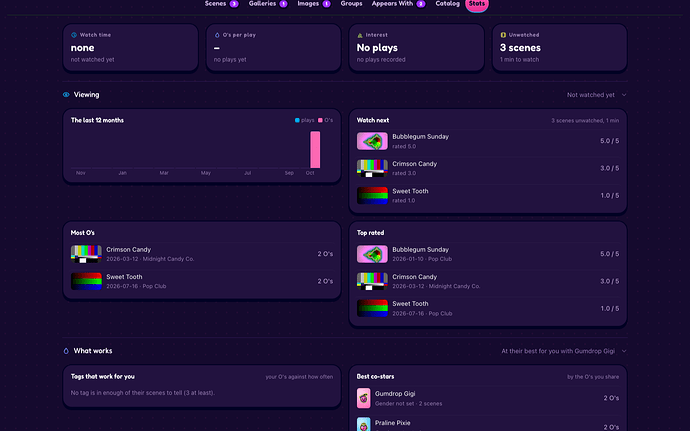The width and height of the screenshot is (690, 431).
Task: Click 1.0 / 5 rating in Top rated
Action: coord(609,308)
